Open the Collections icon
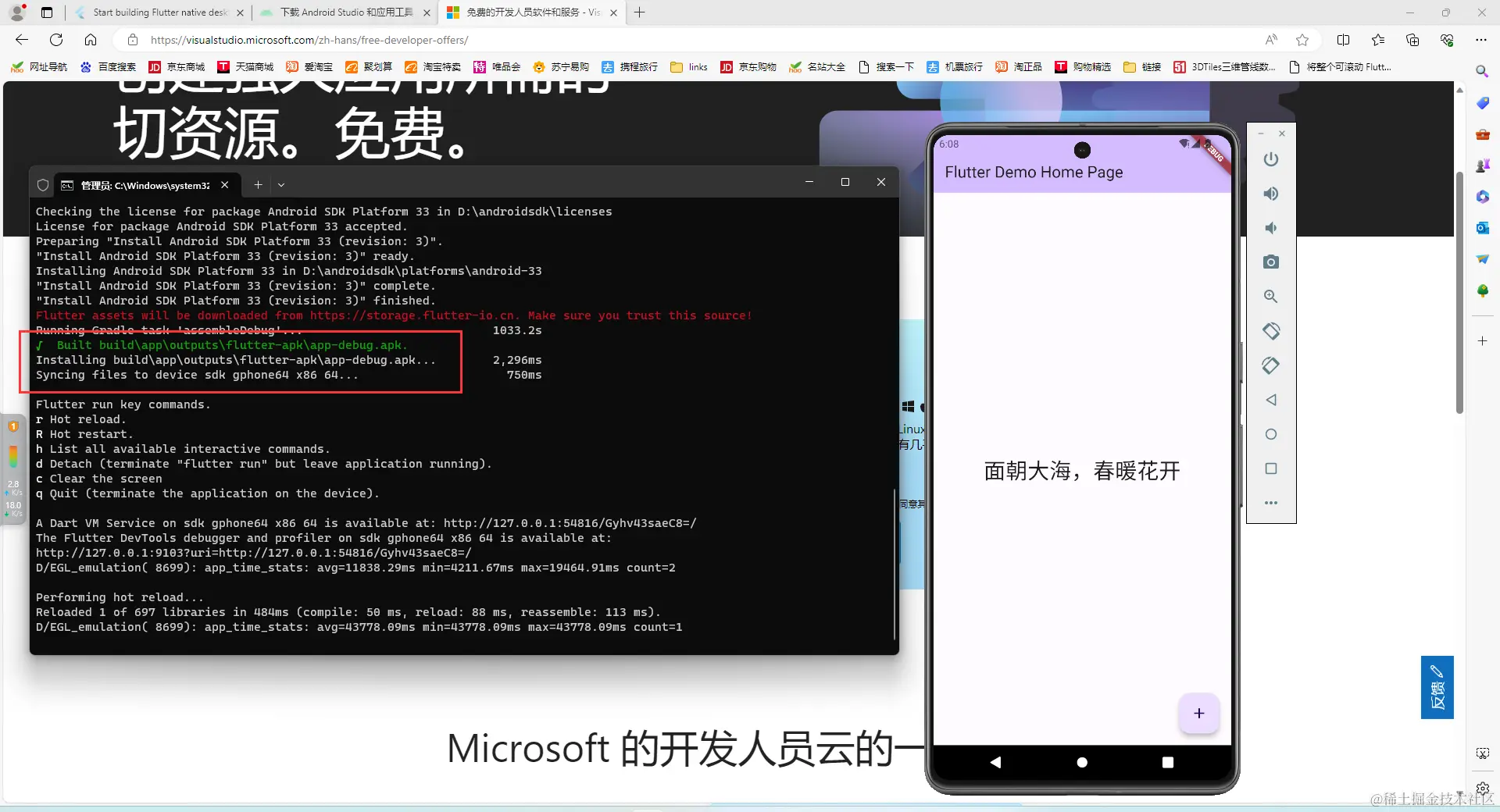1500x812 pixels. (x=1412, y=40)
